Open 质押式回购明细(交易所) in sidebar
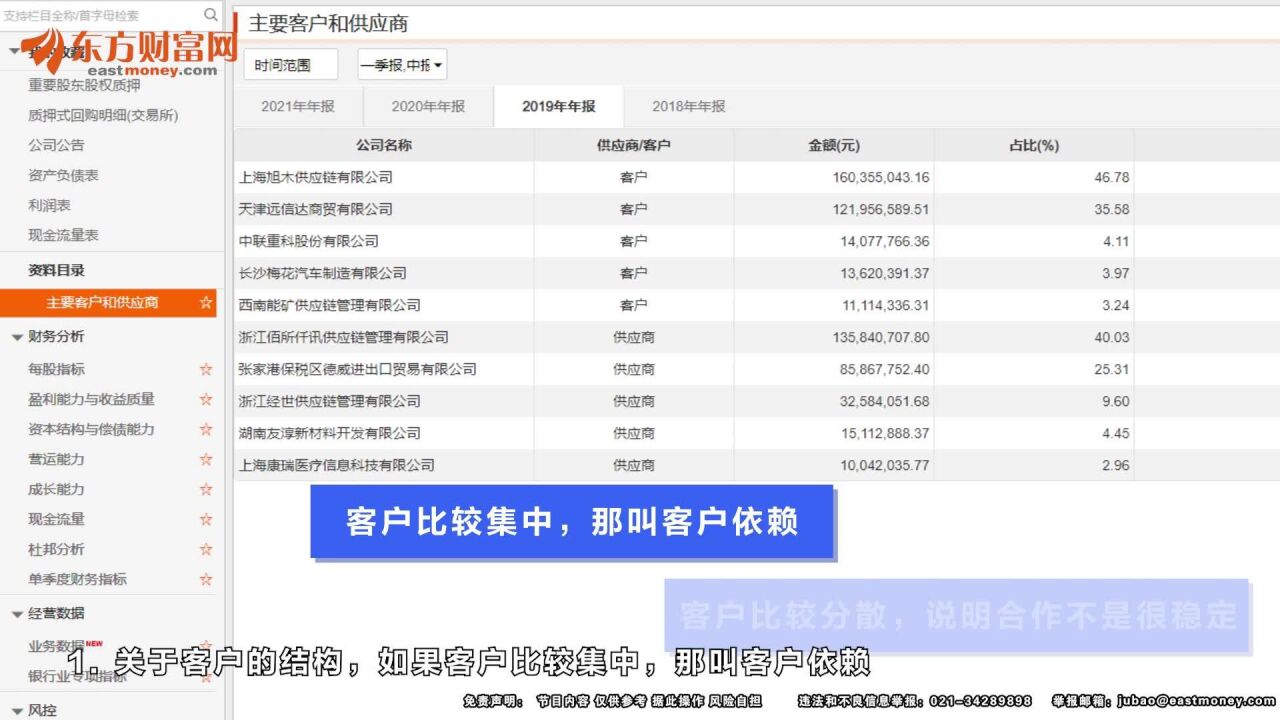 [x=103, y=115]
